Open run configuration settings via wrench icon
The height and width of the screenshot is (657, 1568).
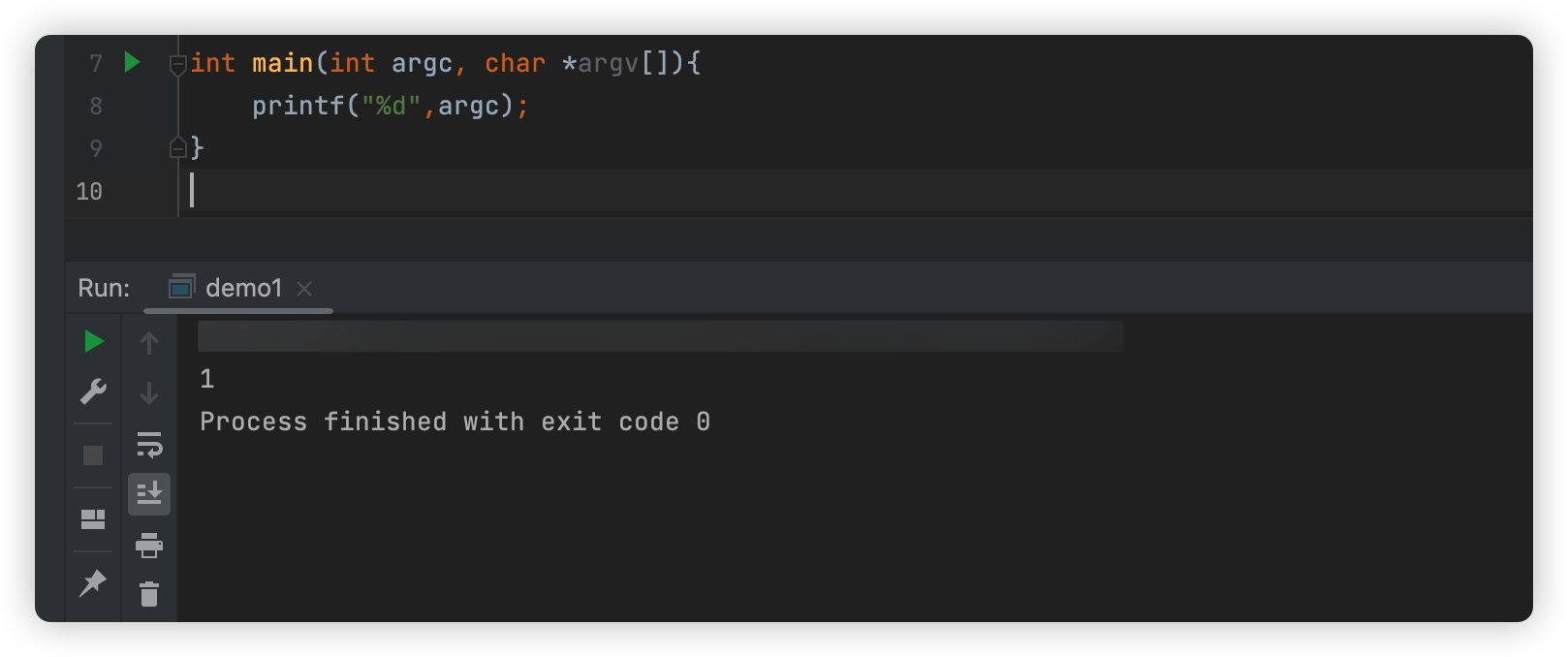[93, 391]
